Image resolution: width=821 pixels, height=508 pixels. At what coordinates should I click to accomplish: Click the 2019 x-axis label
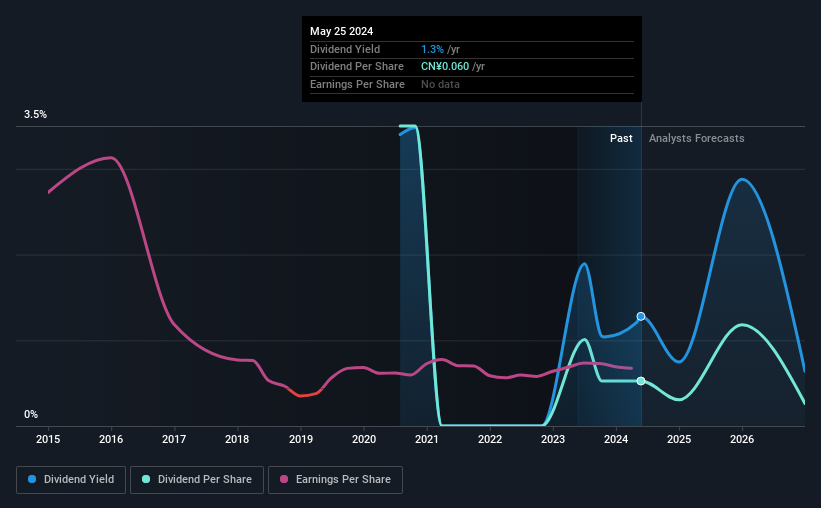301,439
